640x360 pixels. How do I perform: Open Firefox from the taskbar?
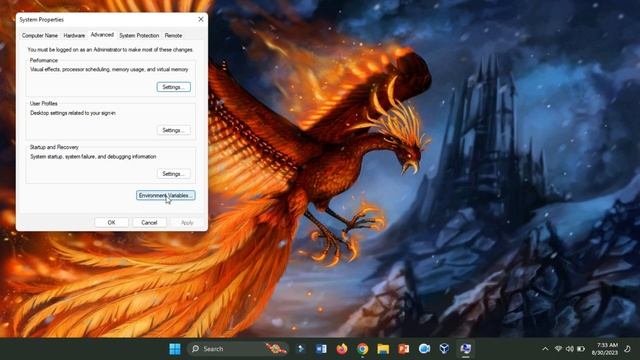[342, 349]
